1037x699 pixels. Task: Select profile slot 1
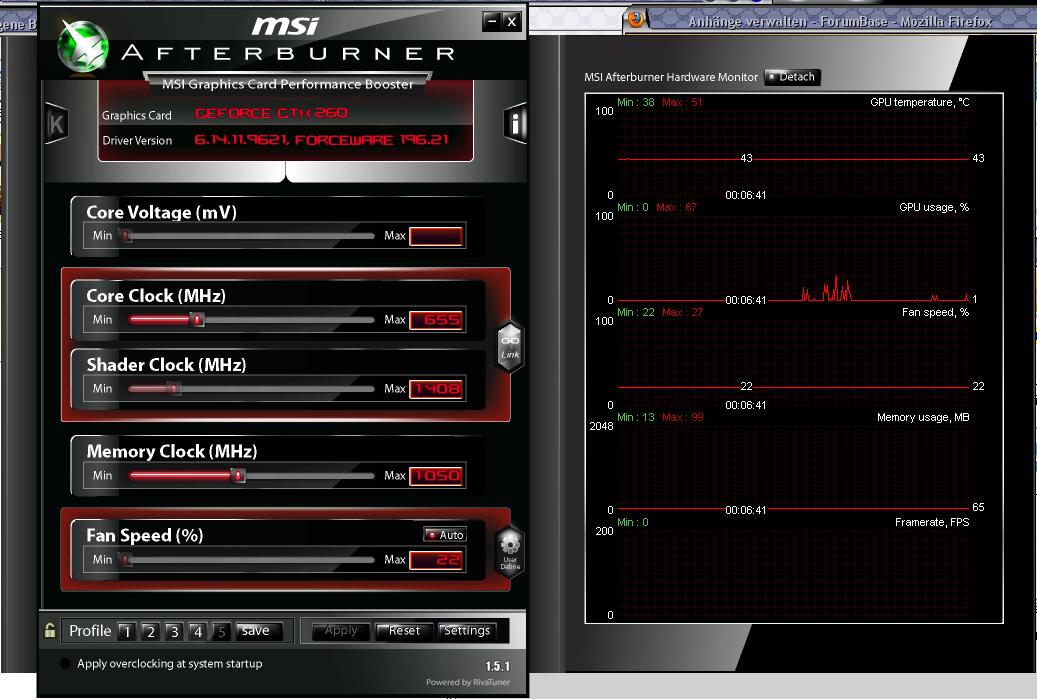click(127, 632)
